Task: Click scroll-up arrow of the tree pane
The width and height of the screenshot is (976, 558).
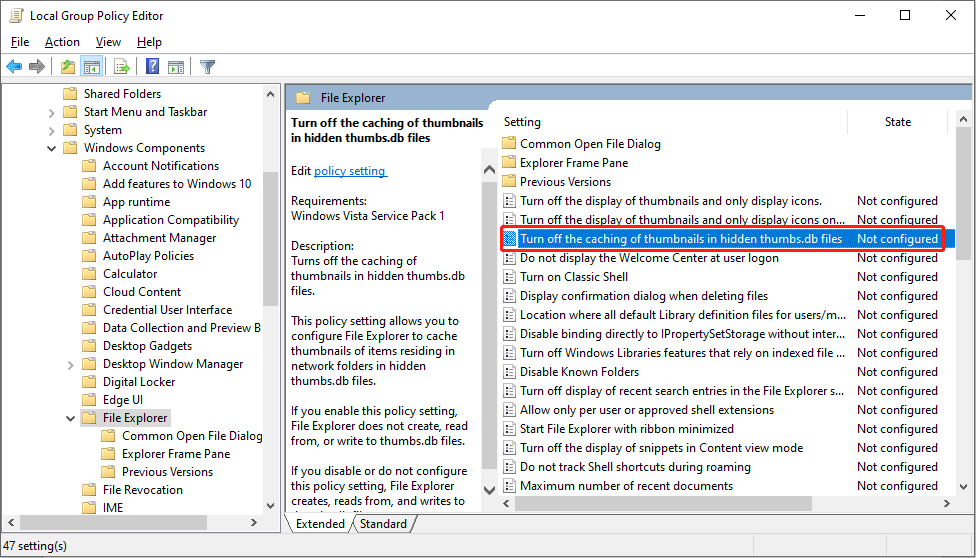Action: click(271, 94)
